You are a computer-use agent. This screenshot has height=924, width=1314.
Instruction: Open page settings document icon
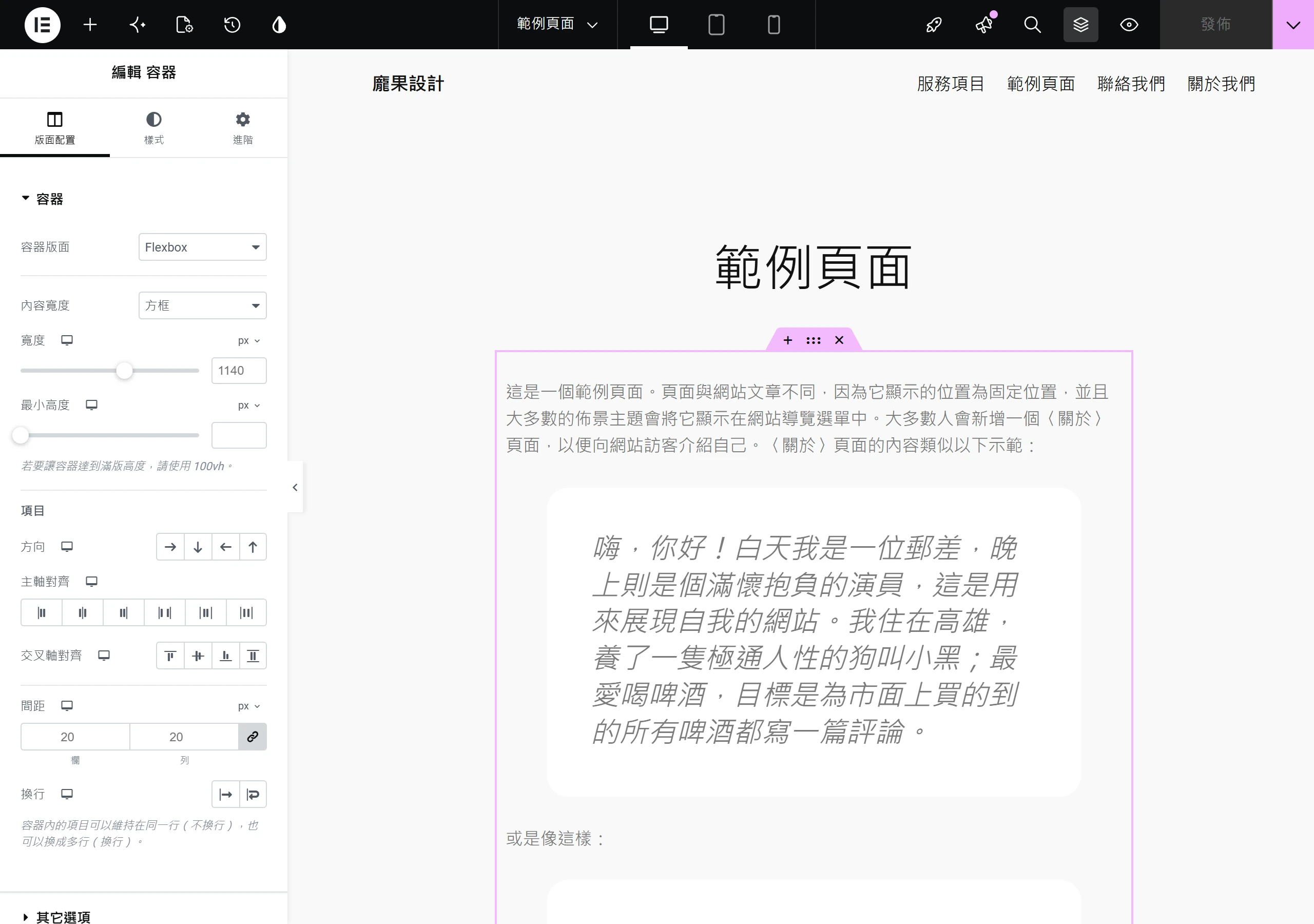click(x=184, y=25)
